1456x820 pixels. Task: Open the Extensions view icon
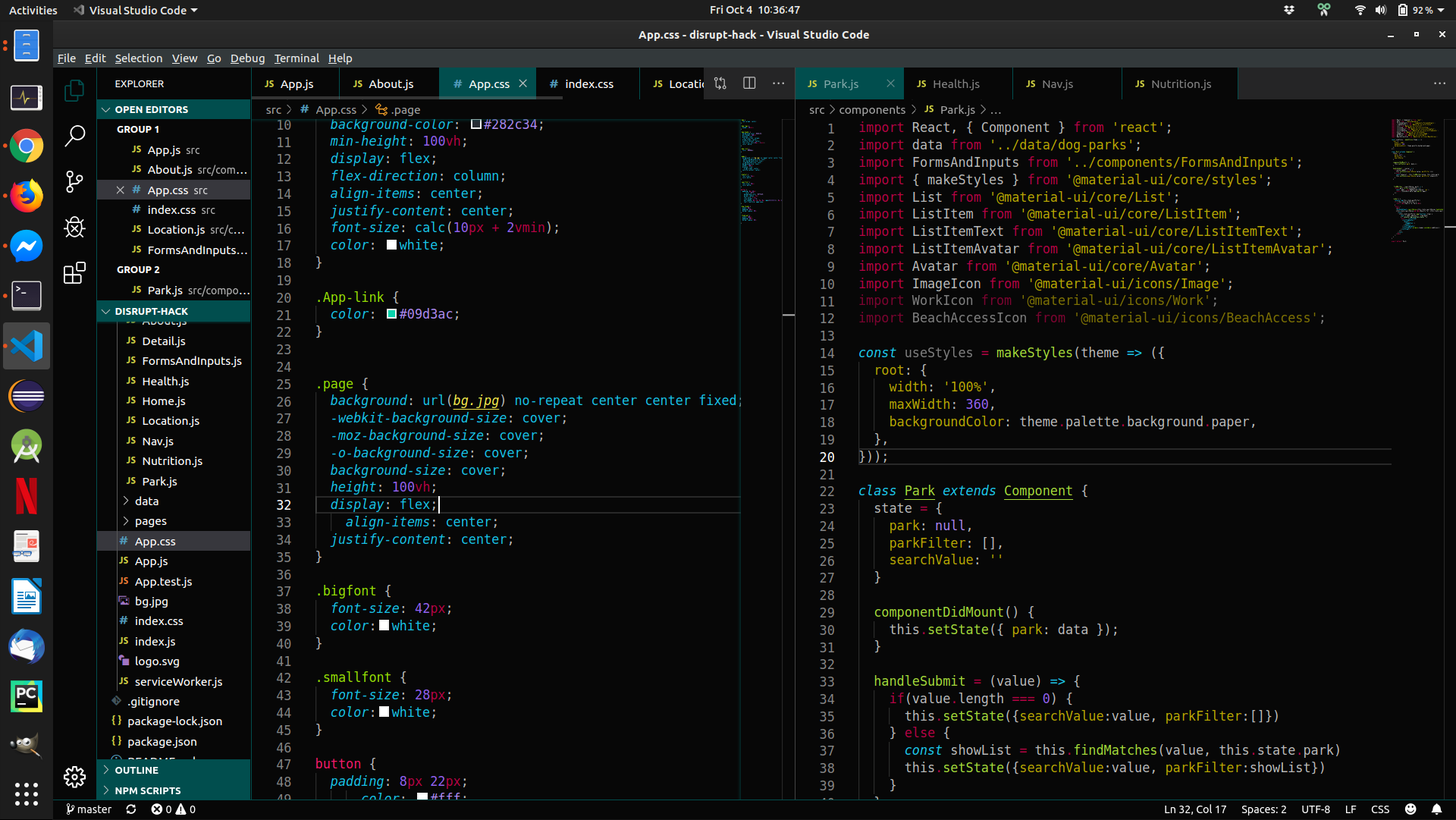click(x=74, y=273)
